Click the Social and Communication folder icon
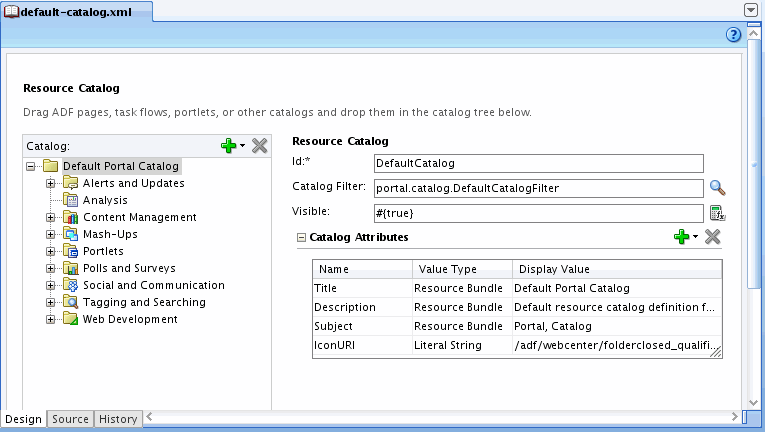Image resolution: width=765 pixels, height=432 pixels. [71, 285]
